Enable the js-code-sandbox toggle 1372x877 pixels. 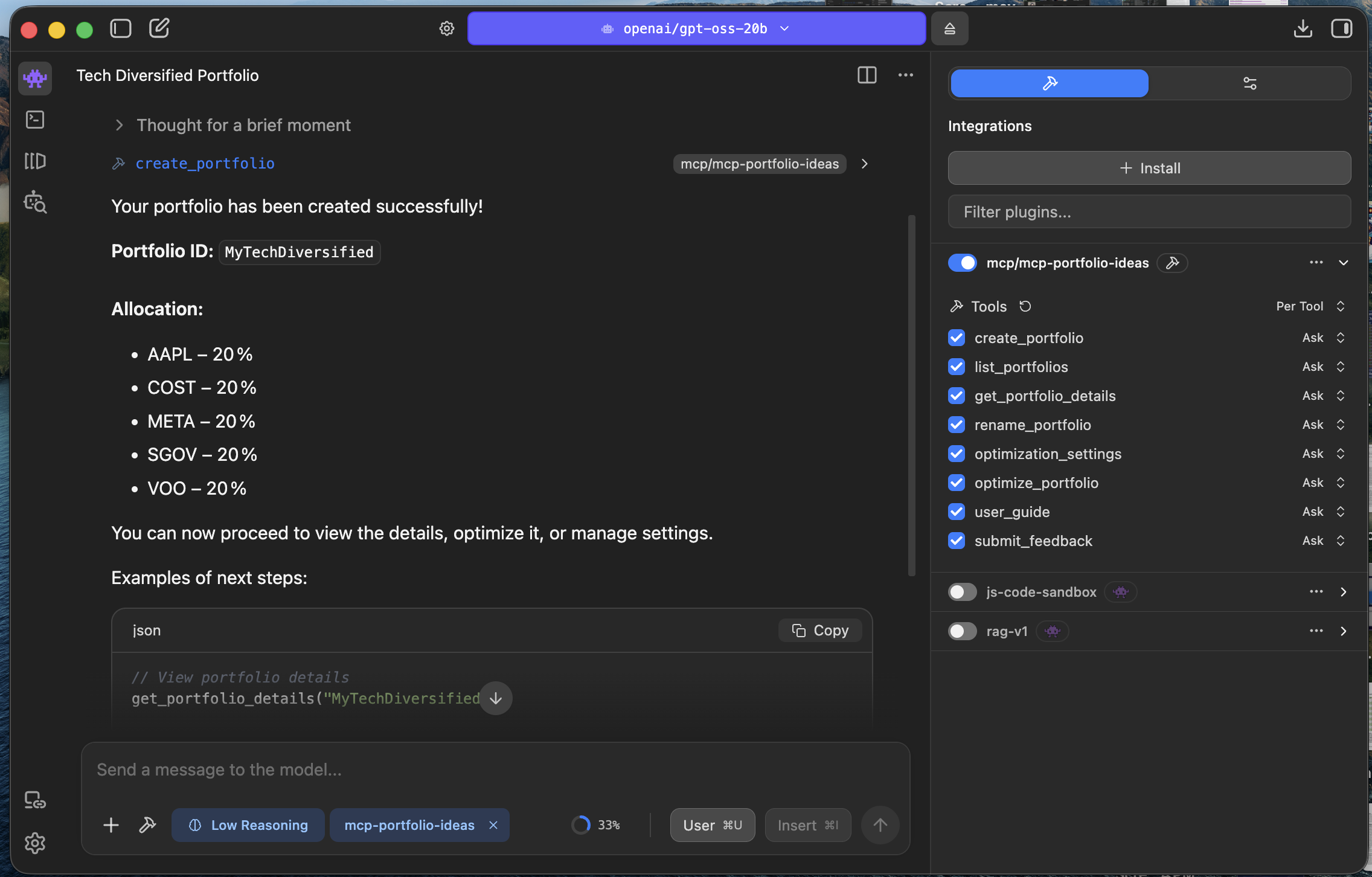click(963, 592)
